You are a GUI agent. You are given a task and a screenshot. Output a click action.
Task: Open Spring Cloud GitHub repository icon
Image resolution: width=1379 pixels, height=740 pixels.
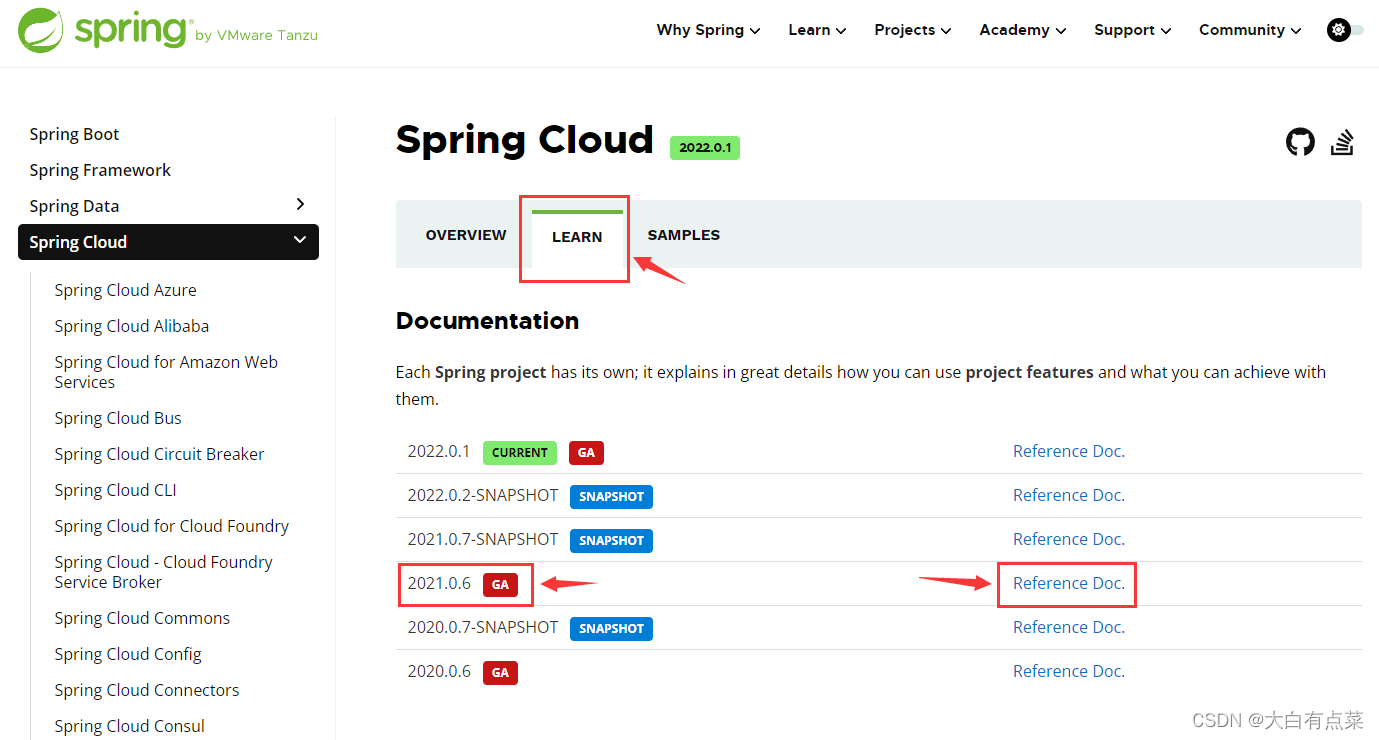click(x=1300, y=142)
